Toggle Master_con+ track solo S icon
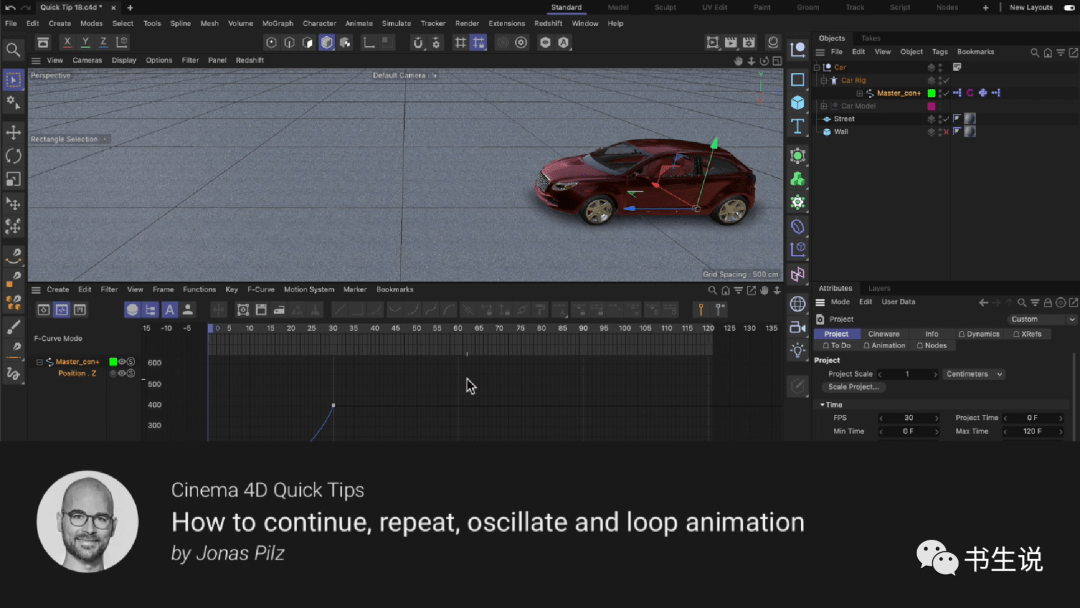 131,361
